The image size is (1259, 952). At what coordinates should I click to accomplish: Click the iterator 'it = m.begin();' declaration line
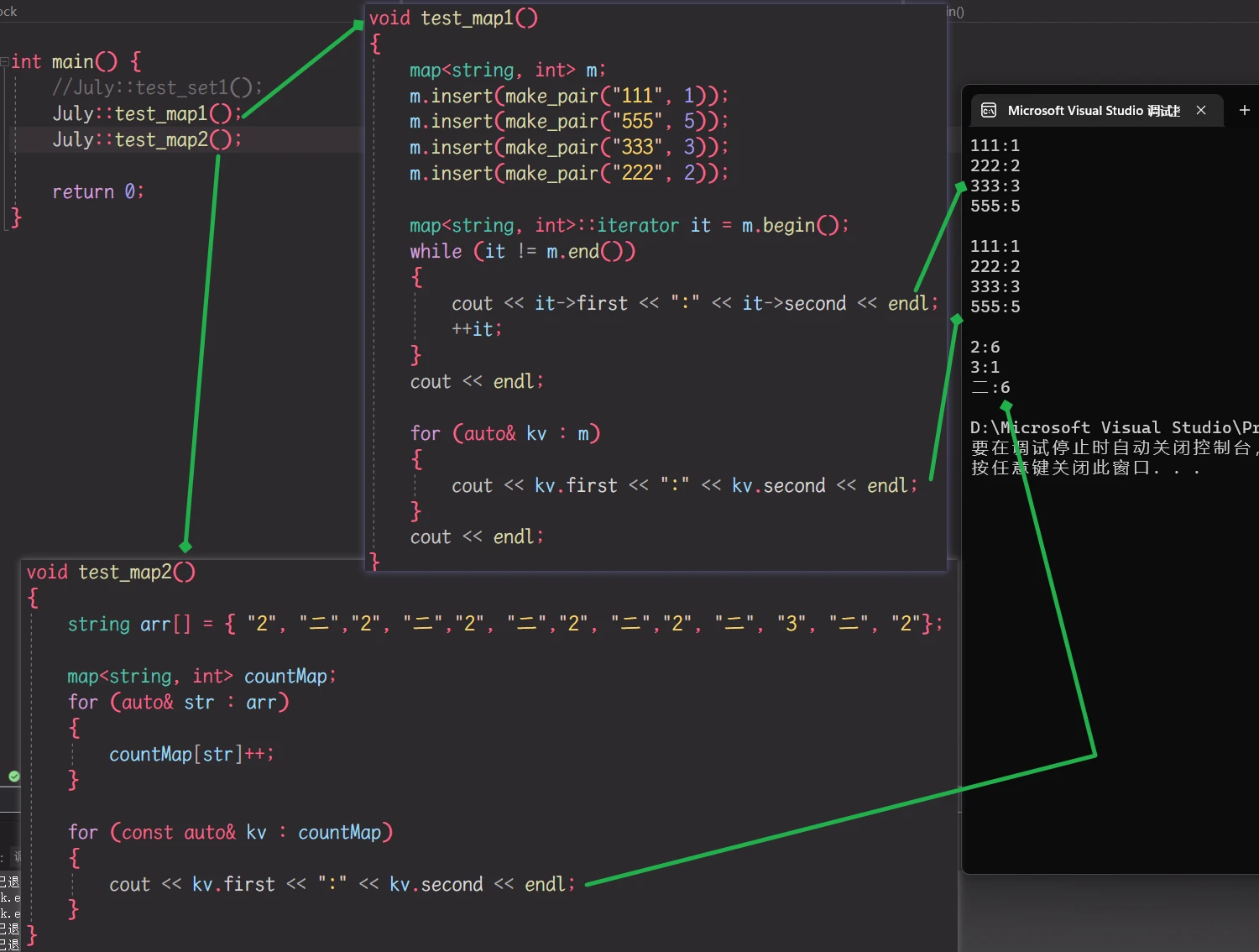629,225
